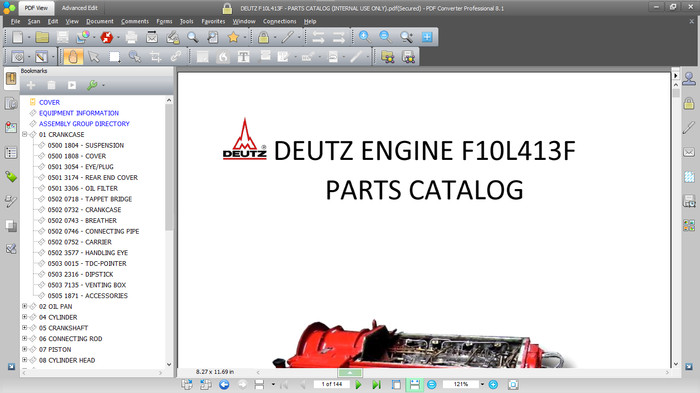Viewport: 700px width, 393px height.
Task: Click the Favorites star icon
Action: coord(233,37)
